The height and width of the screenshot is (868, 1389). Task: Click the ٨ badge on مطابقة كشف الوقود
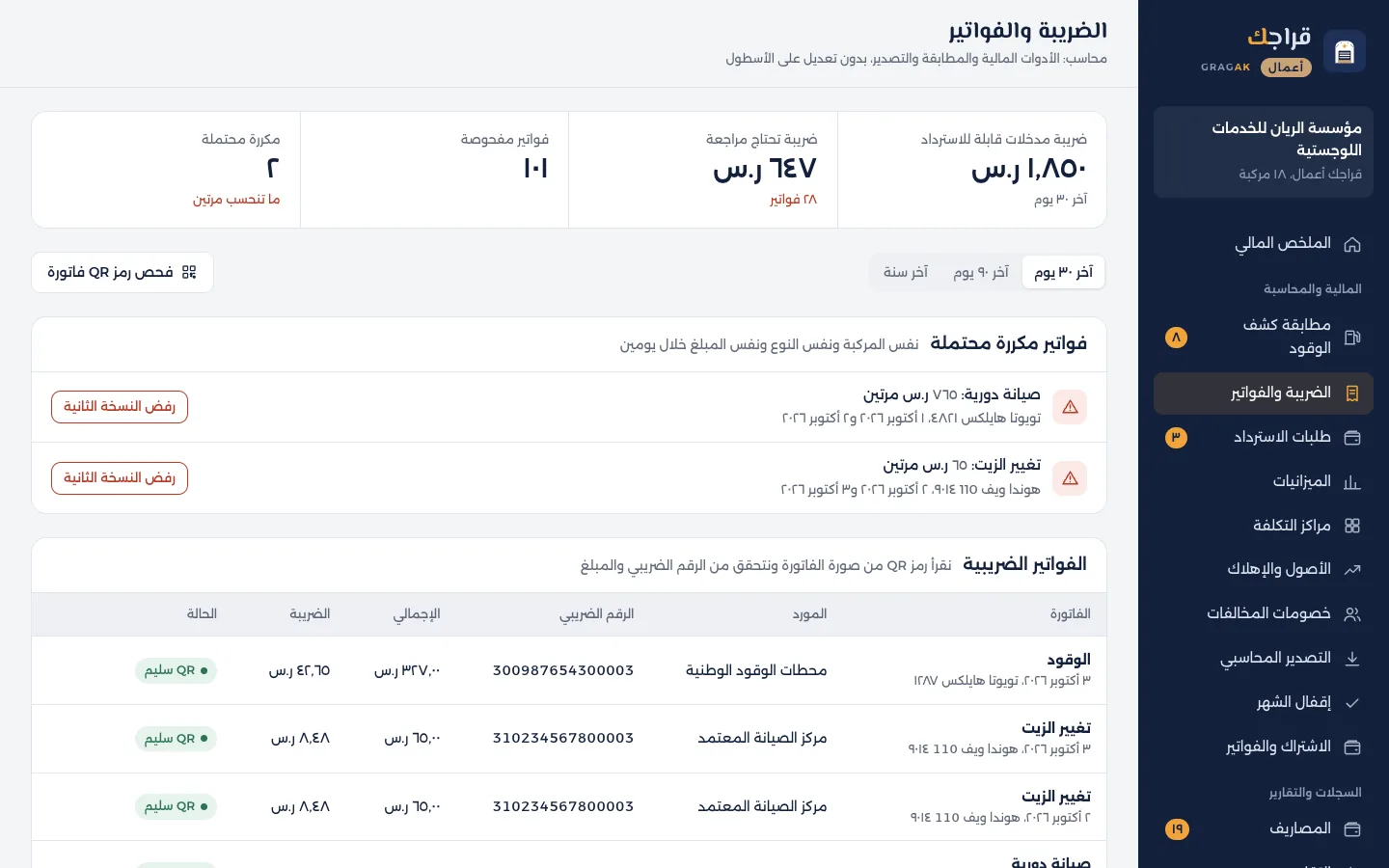1176,338
